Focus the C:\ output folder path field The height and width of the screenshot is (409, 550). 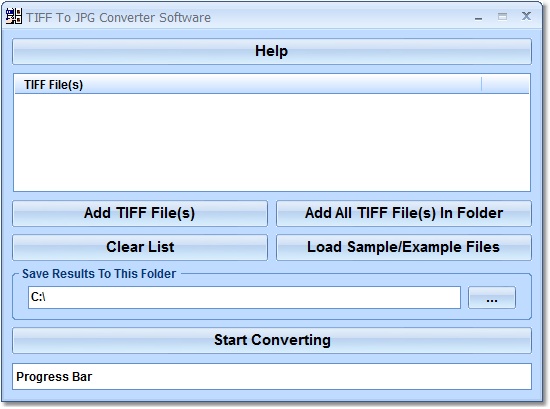[244, 297]
